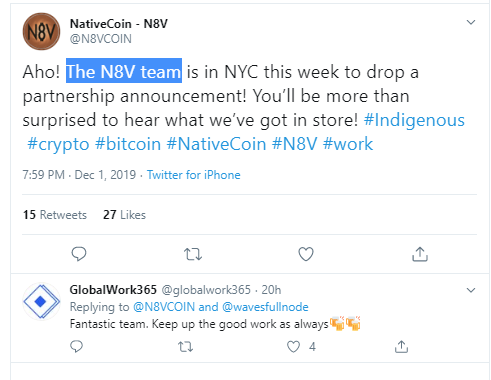The width and height of the screenshot is (491, 380).
Task: Reply to GlobalWork365's comment
Action: point(77,347)
